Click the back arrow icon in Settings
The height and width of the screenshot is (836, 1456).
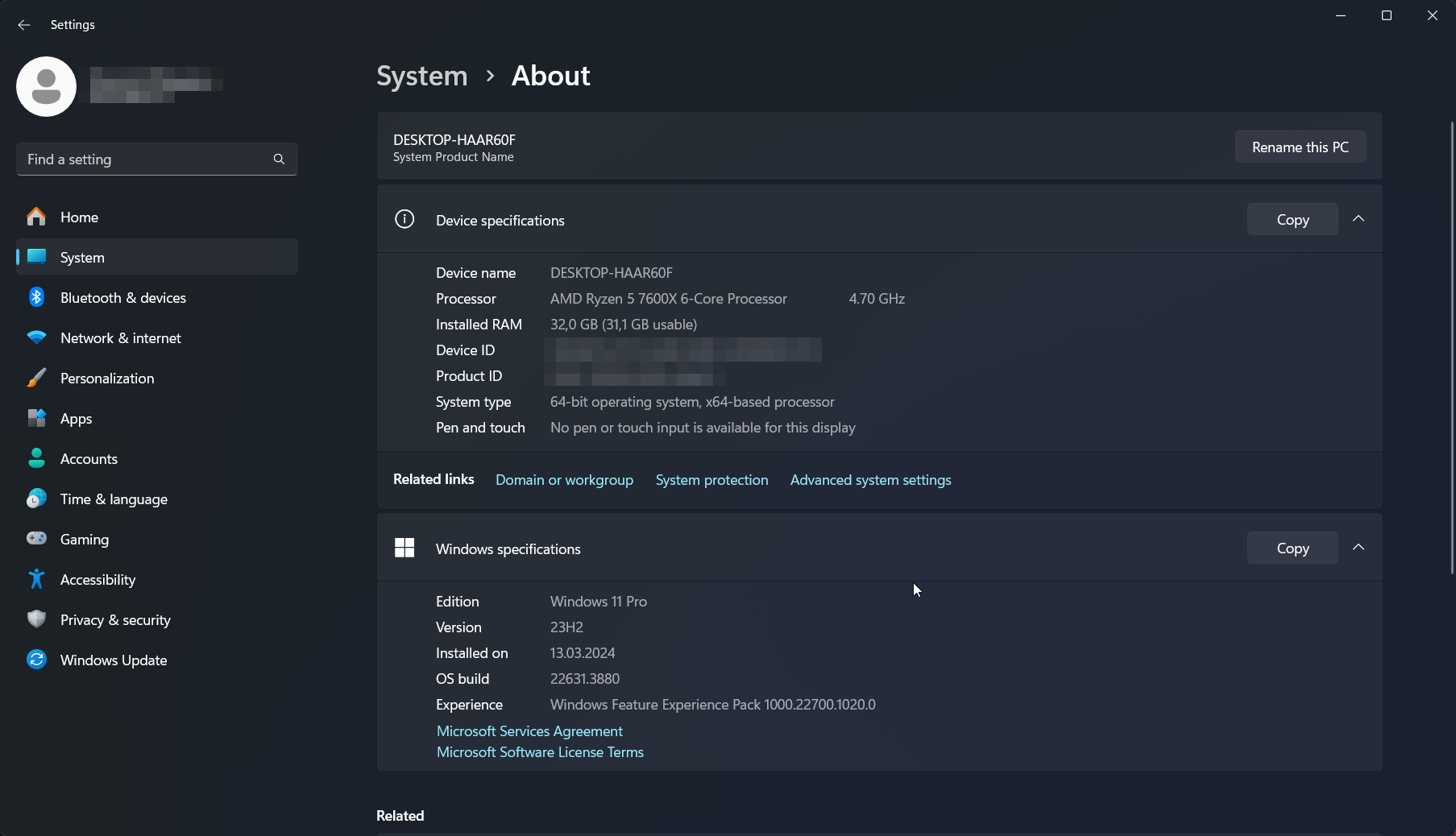(x=24, y=25)
